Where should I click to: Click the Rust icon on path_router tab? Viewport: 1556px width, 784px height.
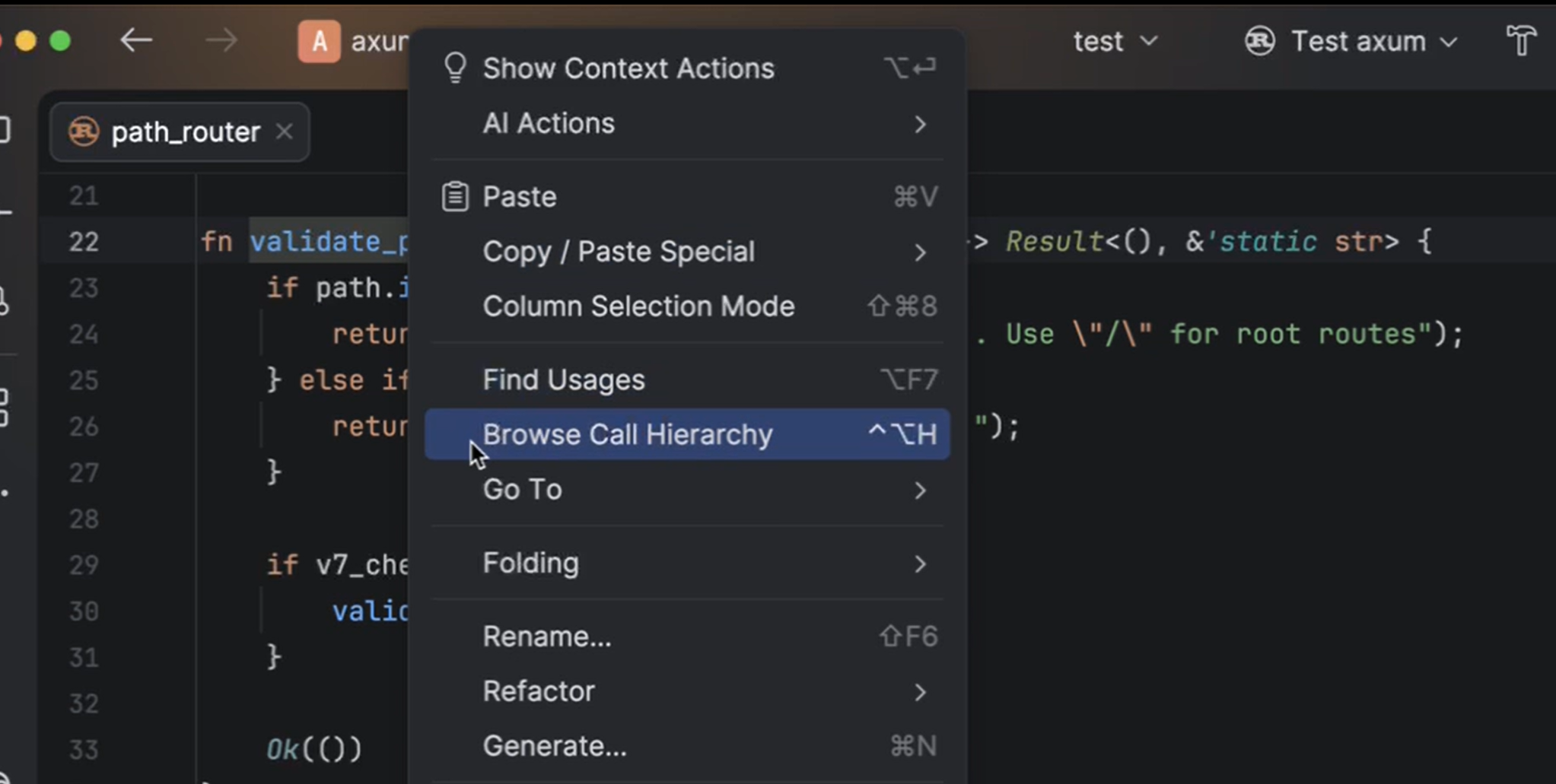pyautogui.click(x=84, y=132)
